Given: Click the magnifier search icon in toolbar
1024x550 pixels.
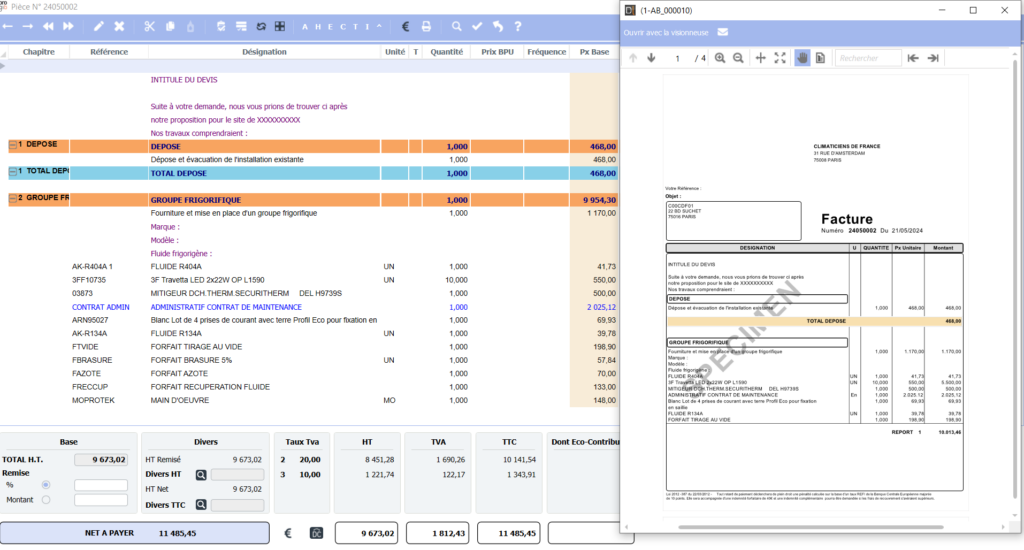Looking at the screenshot, I should click(x=457, y=26).
